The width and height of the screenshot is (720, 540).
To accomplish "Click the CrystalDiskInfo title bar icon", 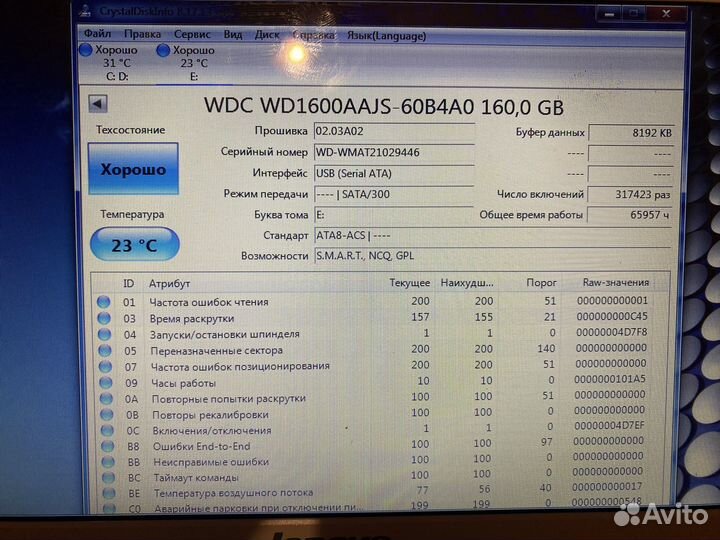I will [85, 10].
